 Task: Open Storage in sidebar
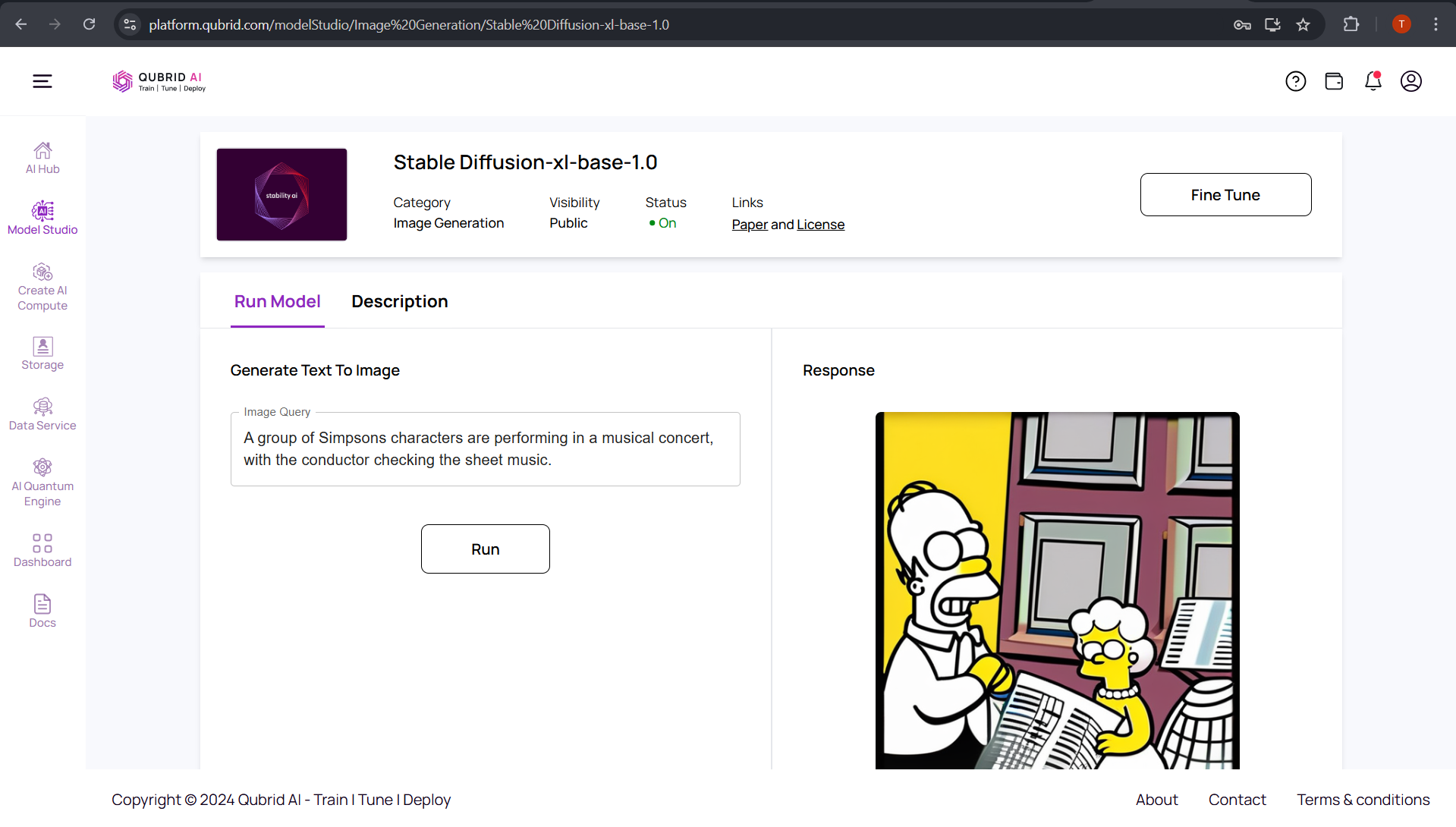(x=42, y=354)
